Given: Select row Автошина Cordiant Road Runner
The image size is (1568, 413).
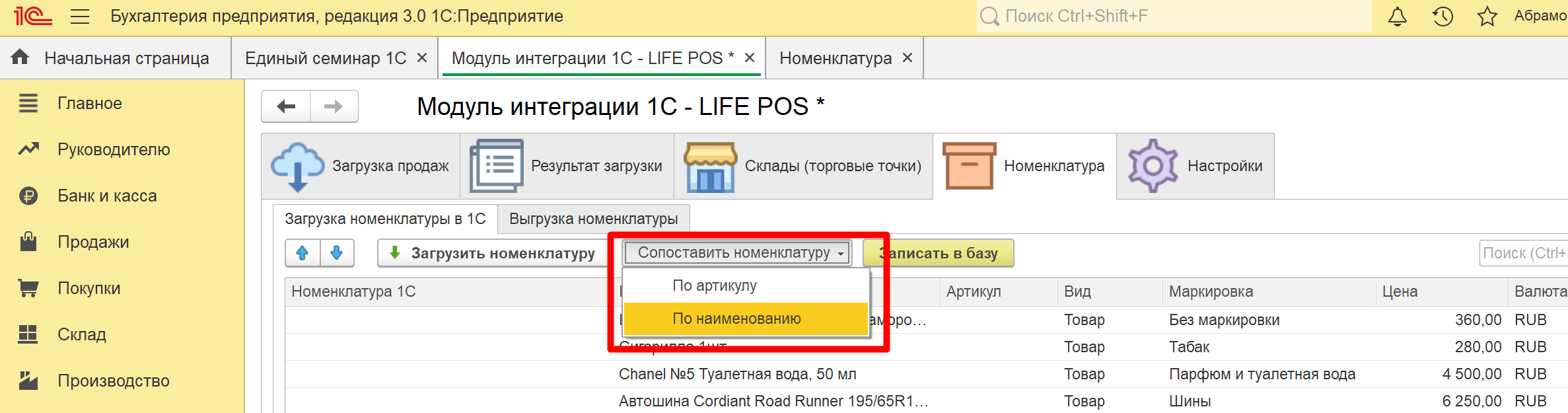Looking at the screenshot, I should (x=773, y=401).
